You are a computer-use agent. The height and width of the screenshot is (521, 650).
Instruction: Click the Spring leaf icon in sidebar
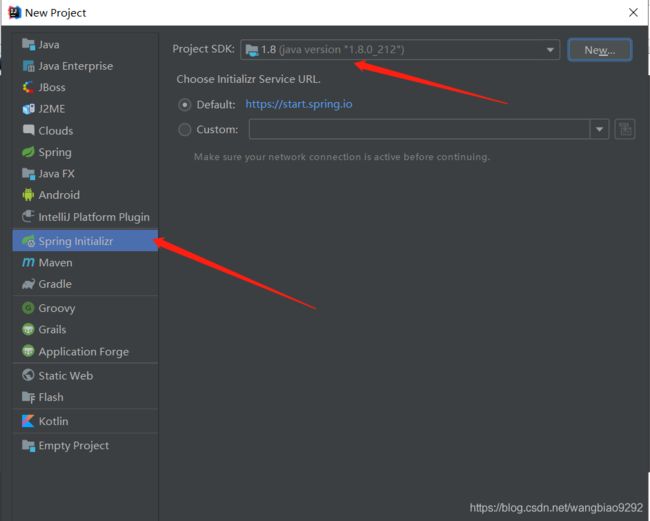[x=28, y=152]
